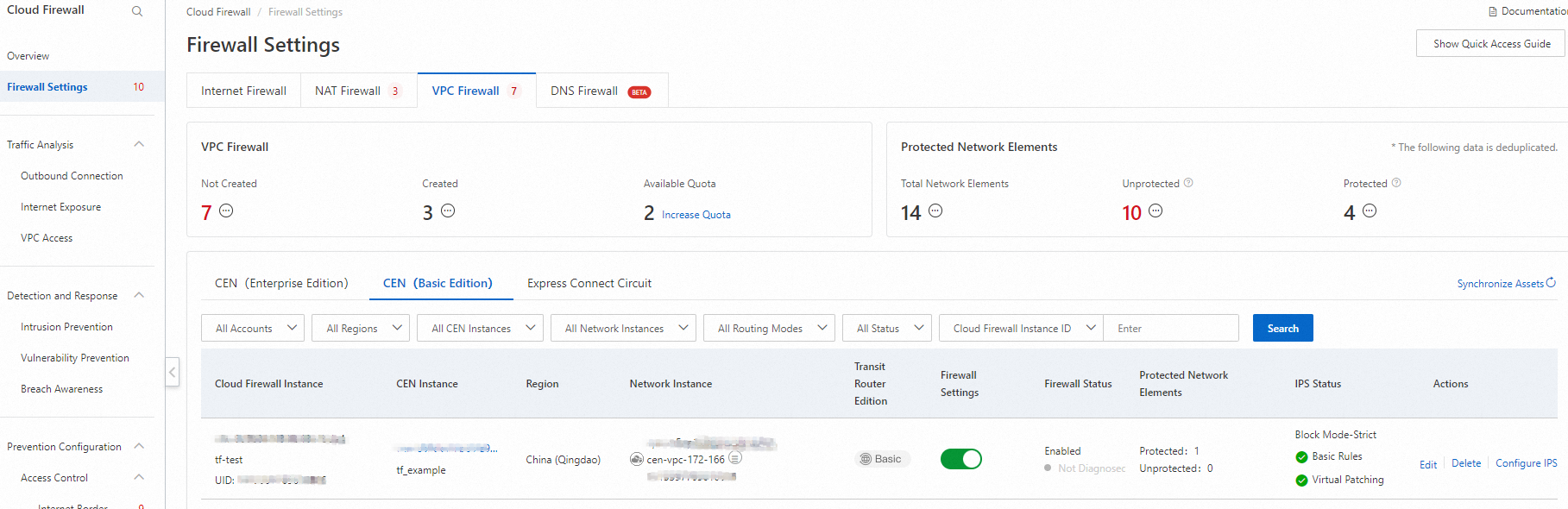Open the Documentation link
Image resolution: width=1568 pixels, height=509 pixels.
pos(1533,11)
